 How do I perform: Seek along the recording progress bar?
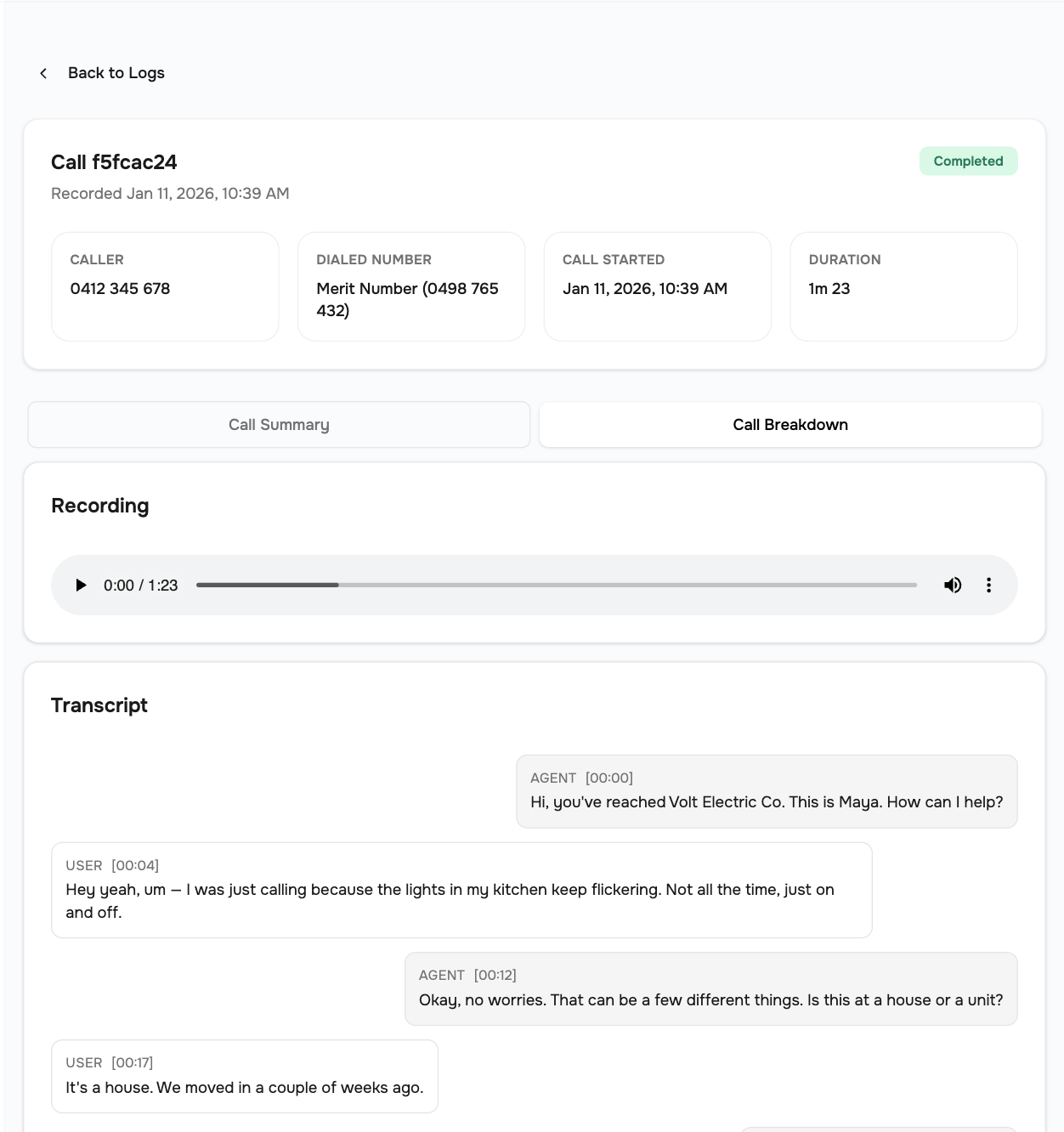pos(556,585)
